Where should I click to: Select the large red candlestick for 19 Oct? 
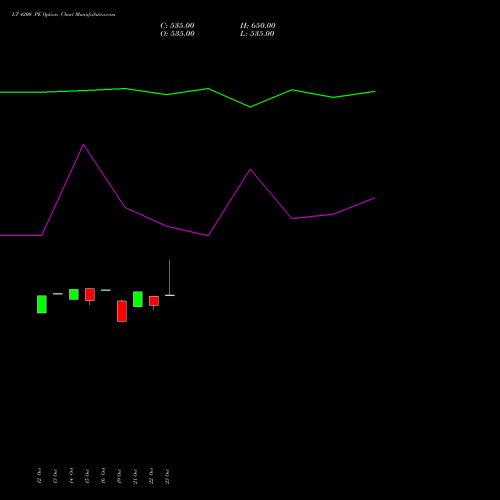pyautogui.click(x=122, y=311)
